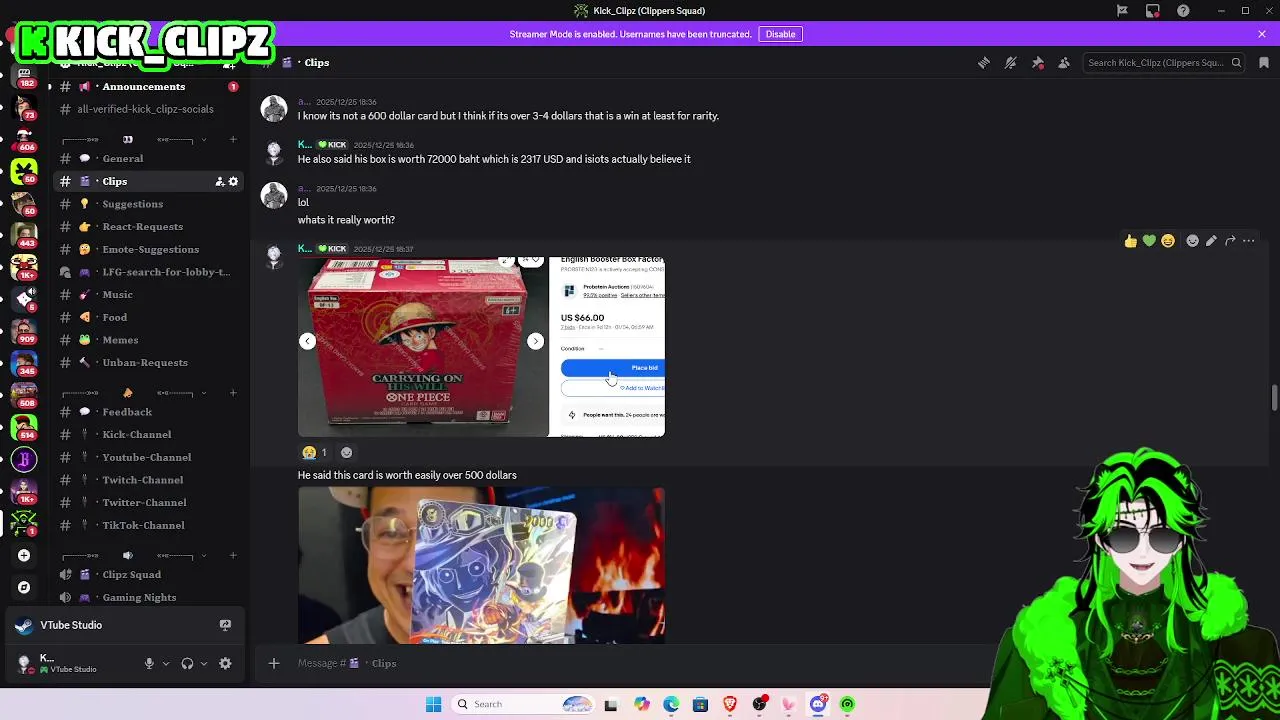Open the bookmarks icon beside search
Viewport: 1280px width, 720px height.
pos(1264,63)
